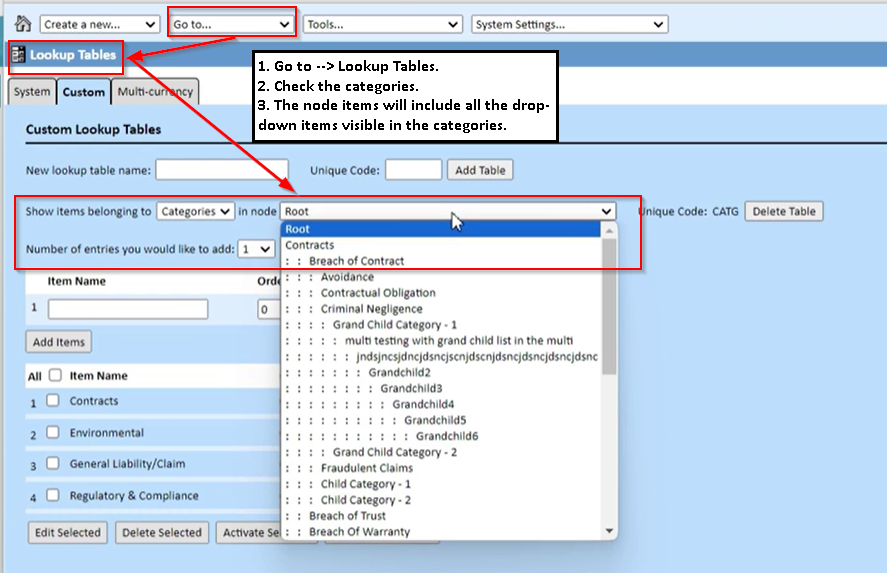The width and height of the screenshot is (887, 573).
Task: Switch to the System tab
Action: [x=32, y=92]
